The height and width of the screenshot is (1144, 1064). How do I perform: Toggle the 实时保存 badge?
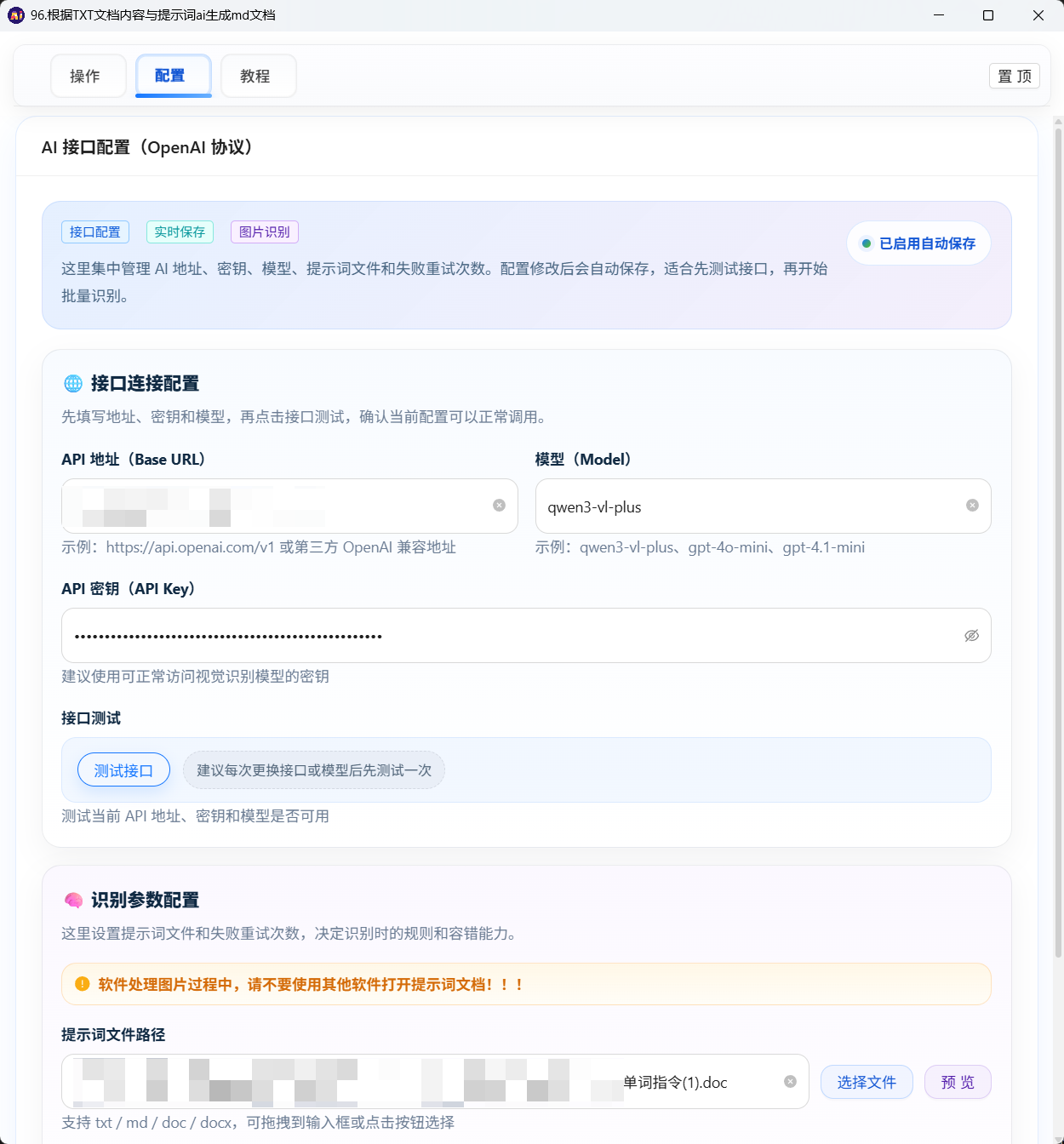[180, 232]
